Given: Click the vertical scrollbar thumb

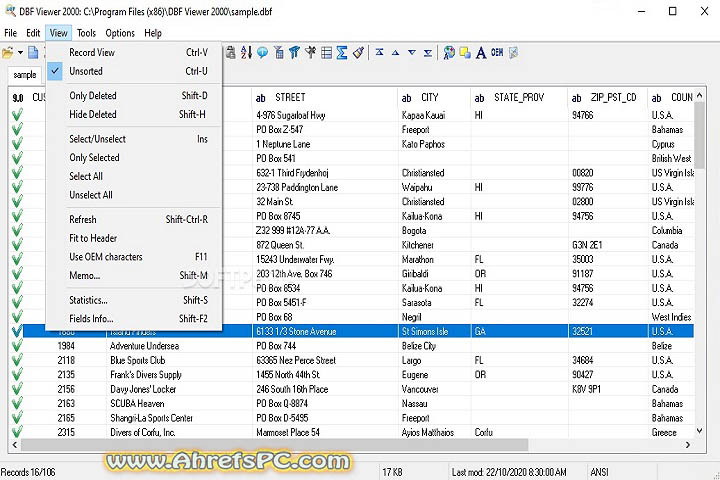Looking at the screenshot, I should (x=699, y=135).
